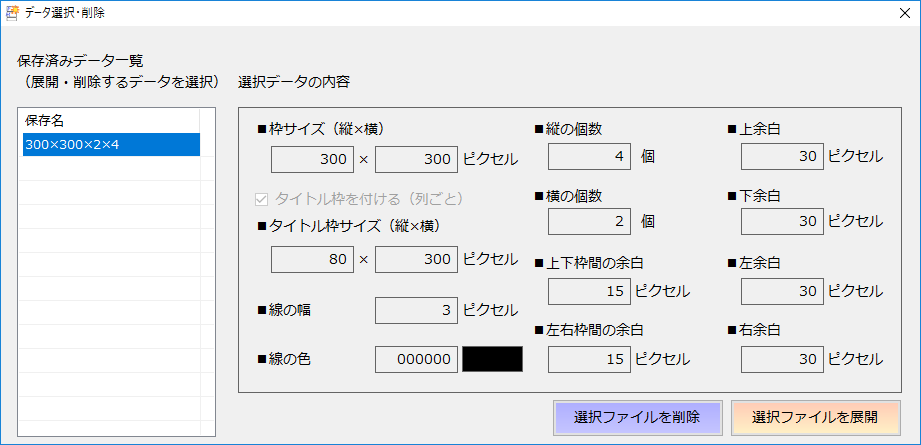
Task: Focus the 線の幅 pixel field
Action: coord(416,310)
